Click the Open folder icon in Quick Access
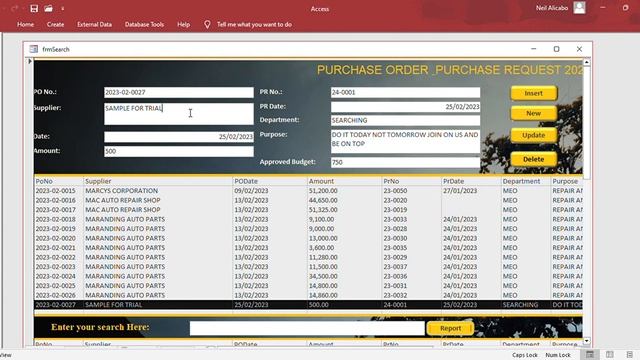 click(48, 9)
